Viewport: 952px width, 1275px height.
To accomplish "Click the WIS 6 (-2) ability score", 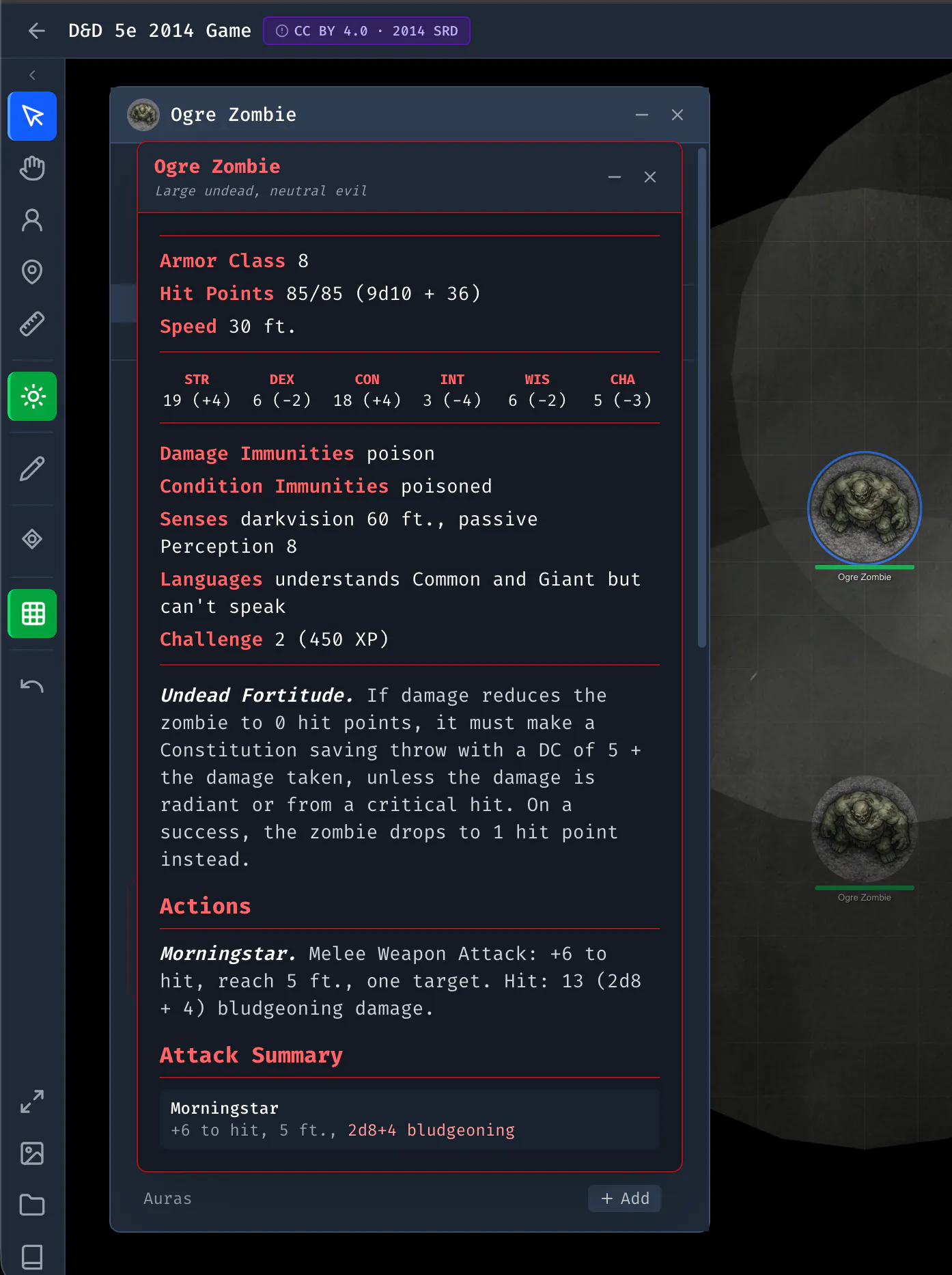I will pyautogui.click(x=537, y=391).
